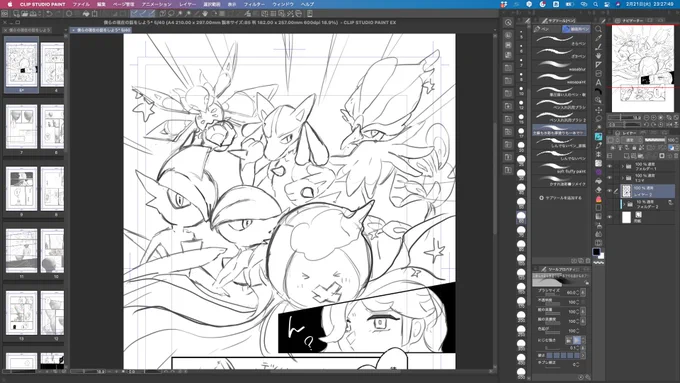Hide the 1コマ layer folder
680x383 pixels.
pyautogui.click(x=610, y=177)
